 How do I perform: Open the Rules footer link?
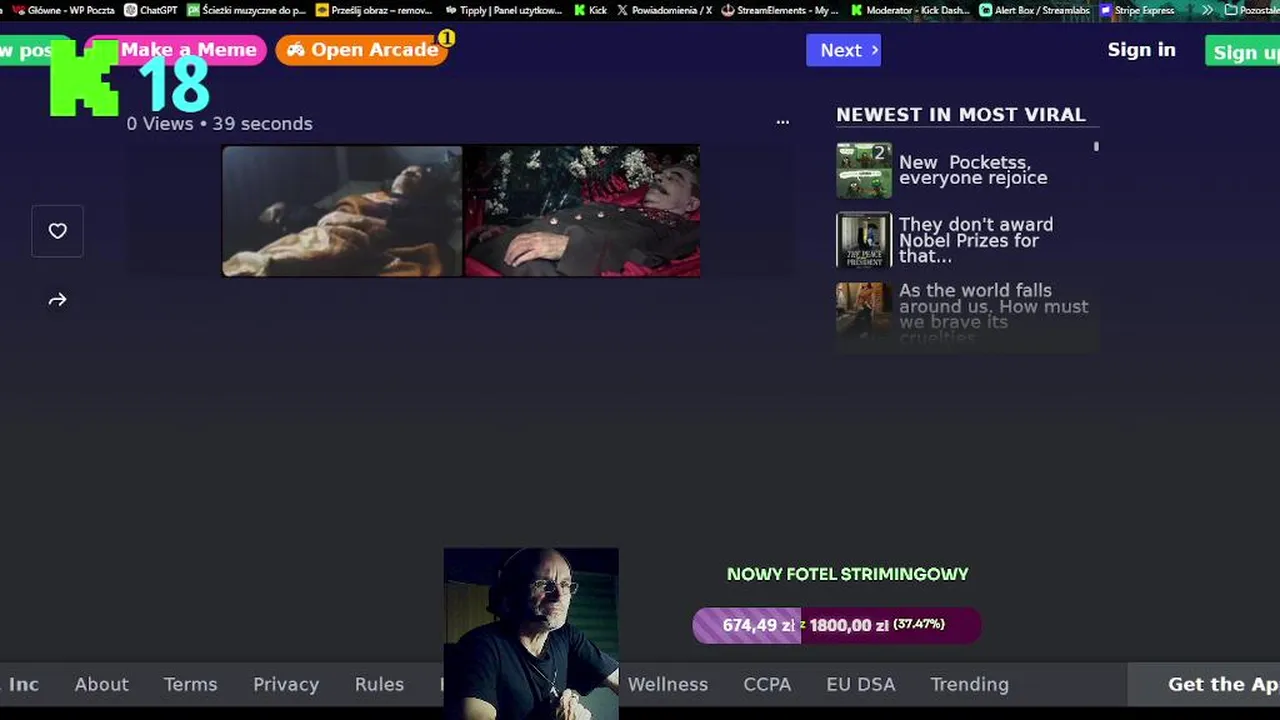coord(379,684)
